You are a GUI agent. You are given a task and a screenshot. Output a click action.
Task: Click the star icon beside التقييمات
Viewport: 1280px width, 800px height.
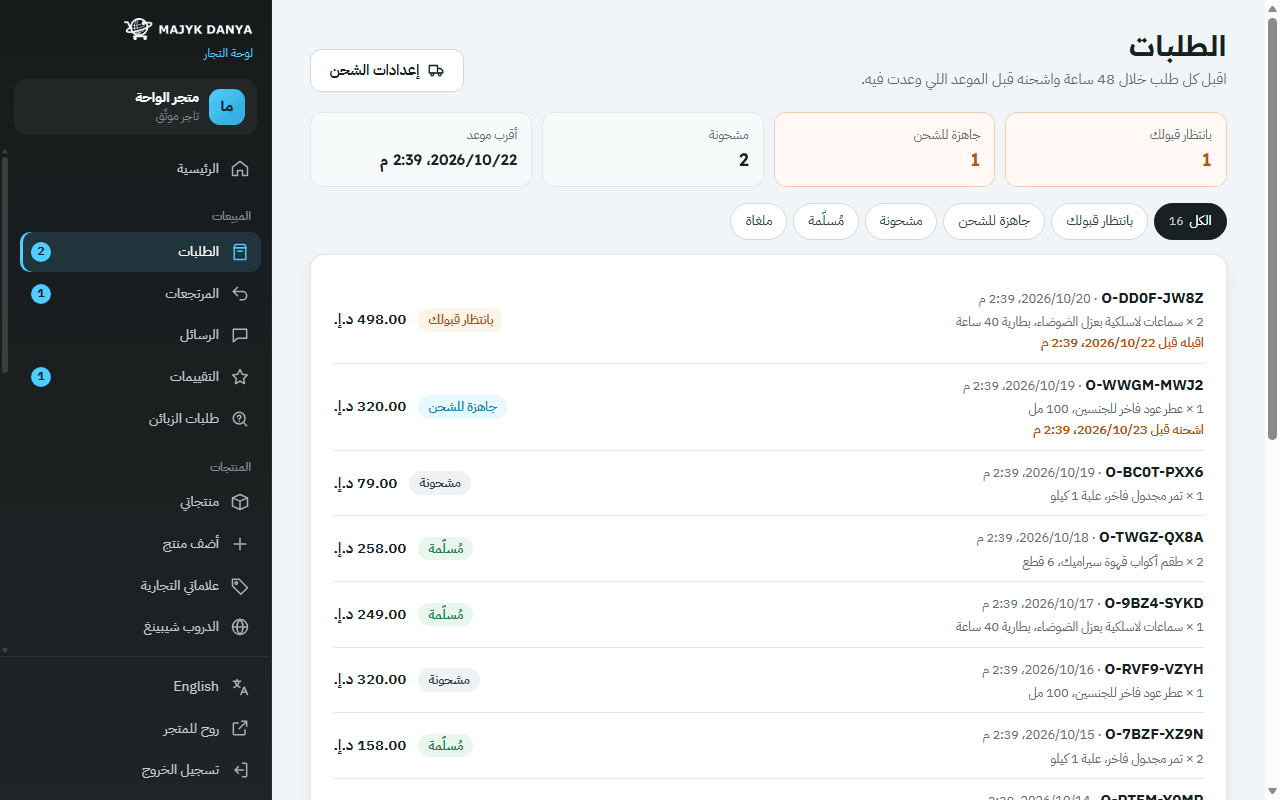point(240,377)
